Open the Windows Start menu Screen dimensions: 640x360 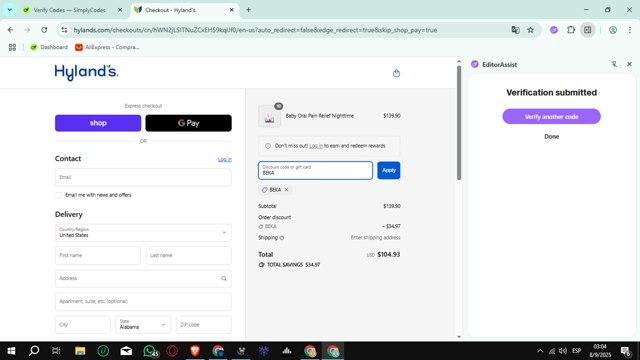[x=11, y=351]
